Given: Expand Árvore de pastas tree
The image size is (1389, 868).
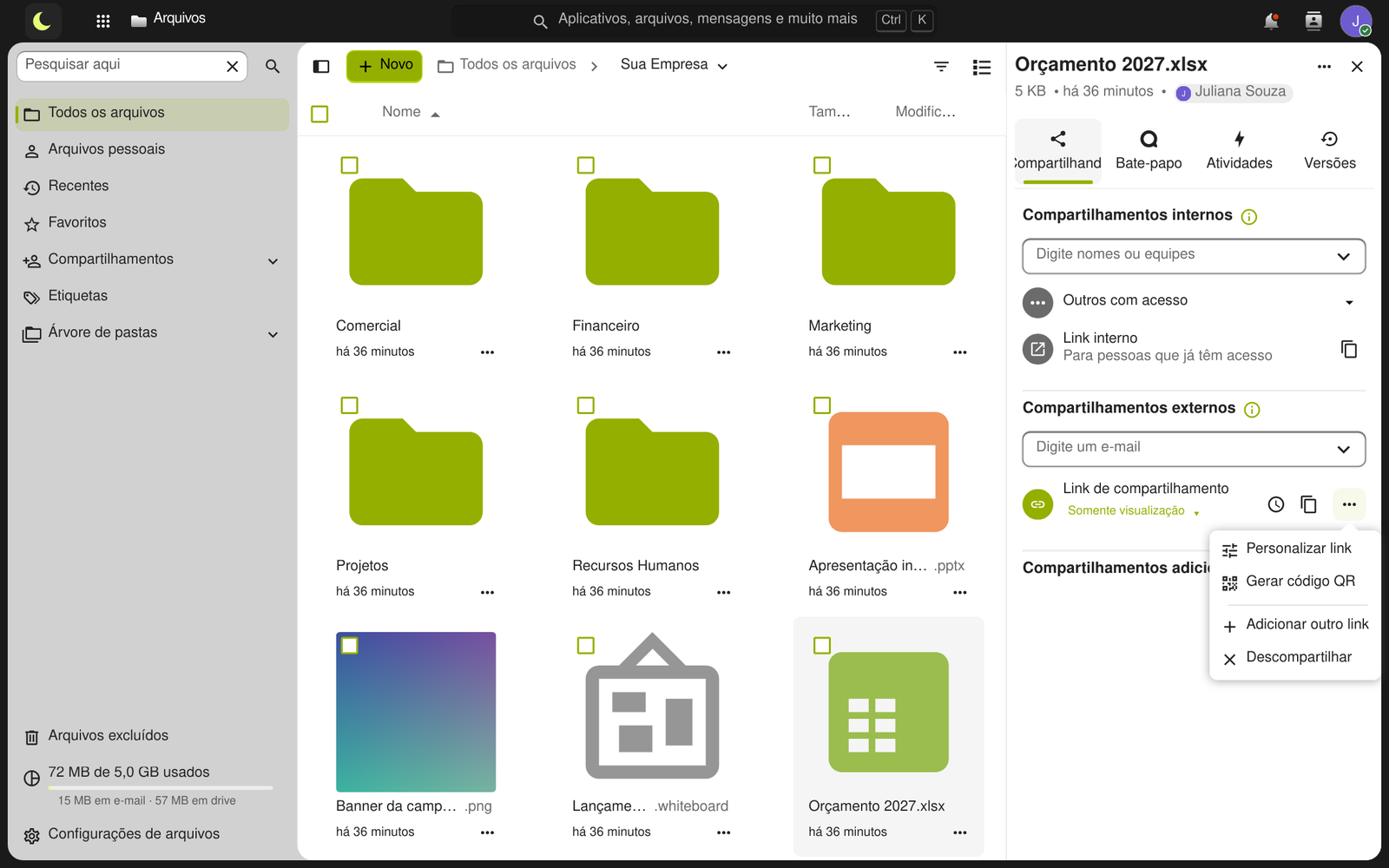Looking at the screenshot, I should (273, 334).
